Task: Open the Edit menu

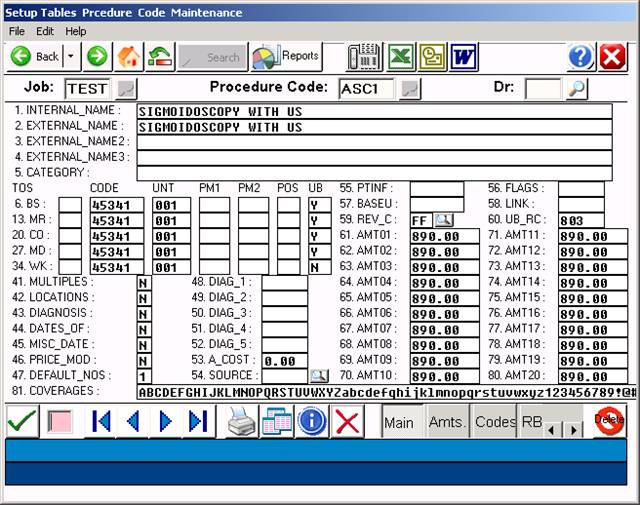Action: 45,31
